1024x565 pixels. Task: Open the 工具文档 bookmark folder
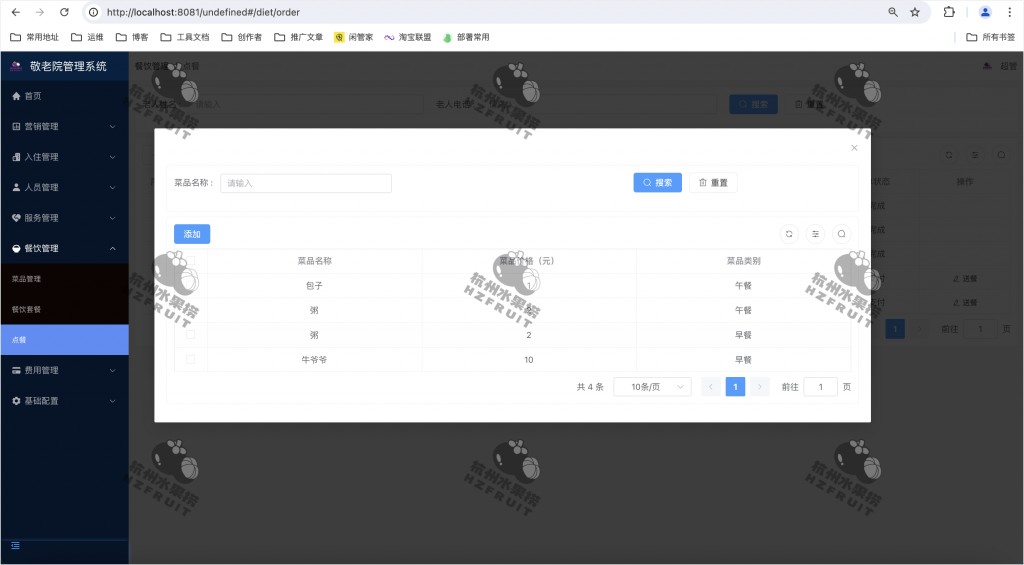point(185,37)
